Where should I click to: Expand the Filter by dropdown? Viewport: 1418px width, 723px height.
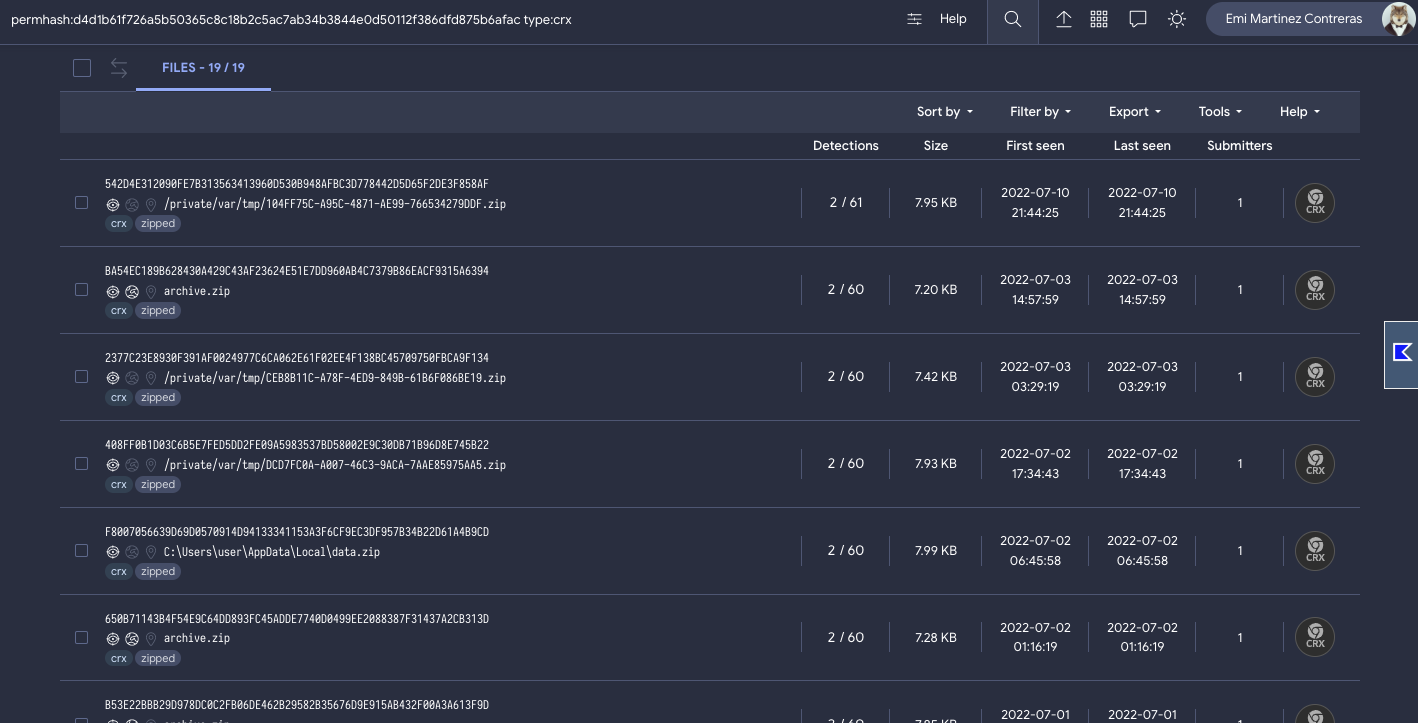[x=1041, y=112]
